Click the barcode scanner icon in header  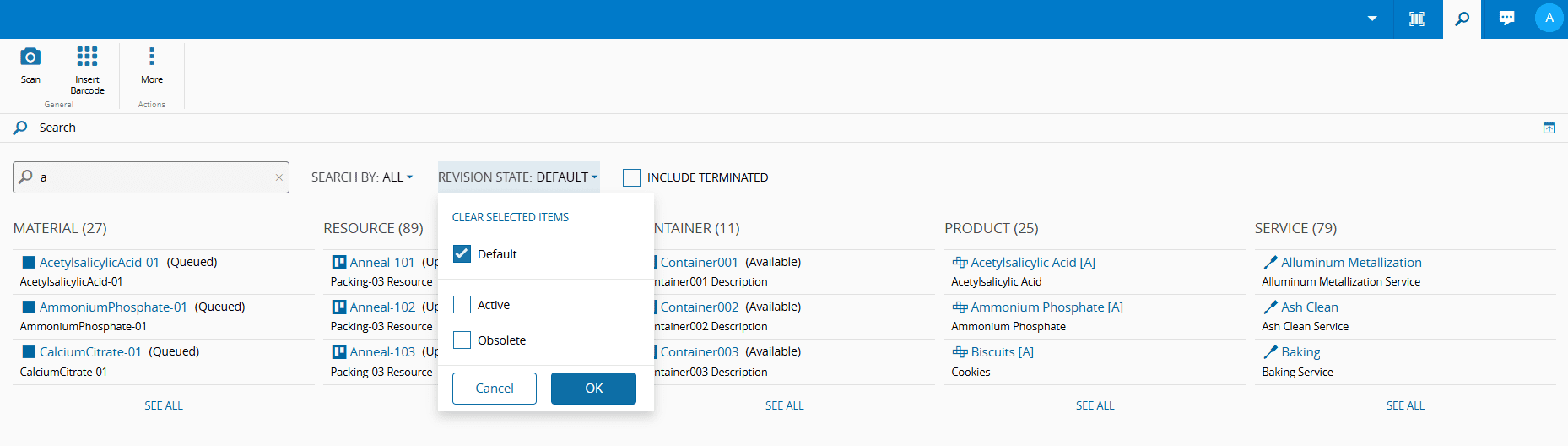click(1417, 19)
